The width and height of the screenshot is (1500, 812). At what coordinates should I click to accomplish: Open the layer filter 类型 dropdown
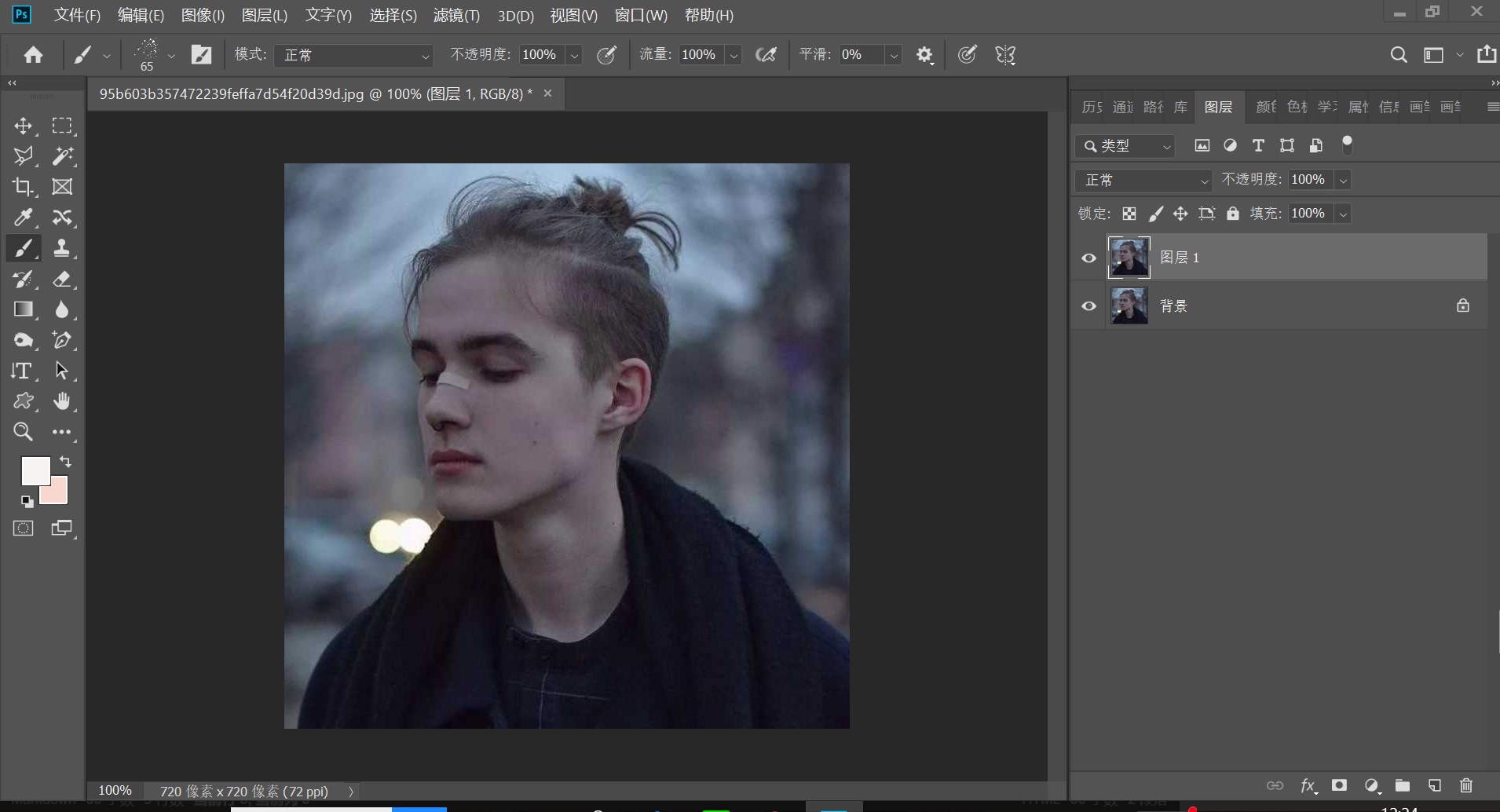(1125, 146)
